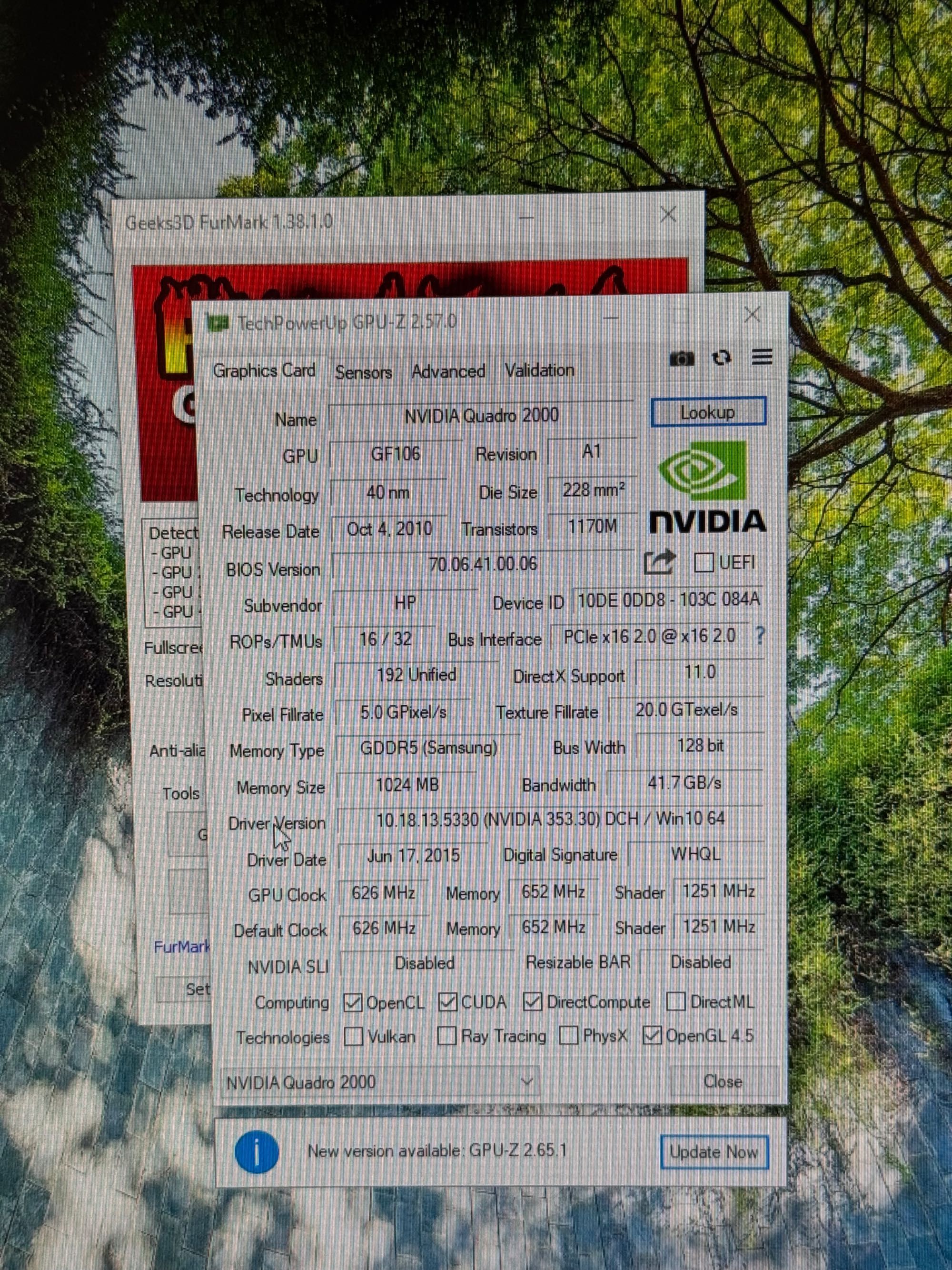Toggle the DirectCompute checkbox
952x1270 pixels.
(533, 1001)
